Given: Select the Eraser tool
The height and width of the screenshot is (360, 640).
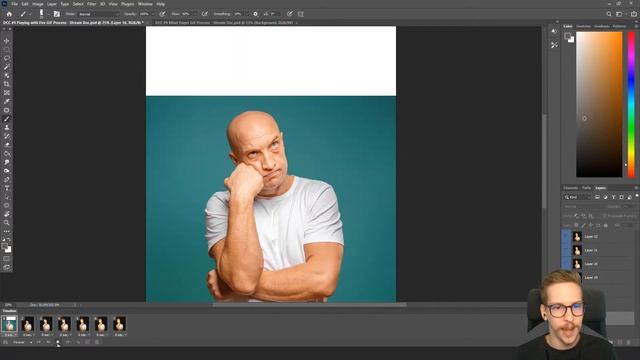Looking at the screenshot, I should pos(7,145).
